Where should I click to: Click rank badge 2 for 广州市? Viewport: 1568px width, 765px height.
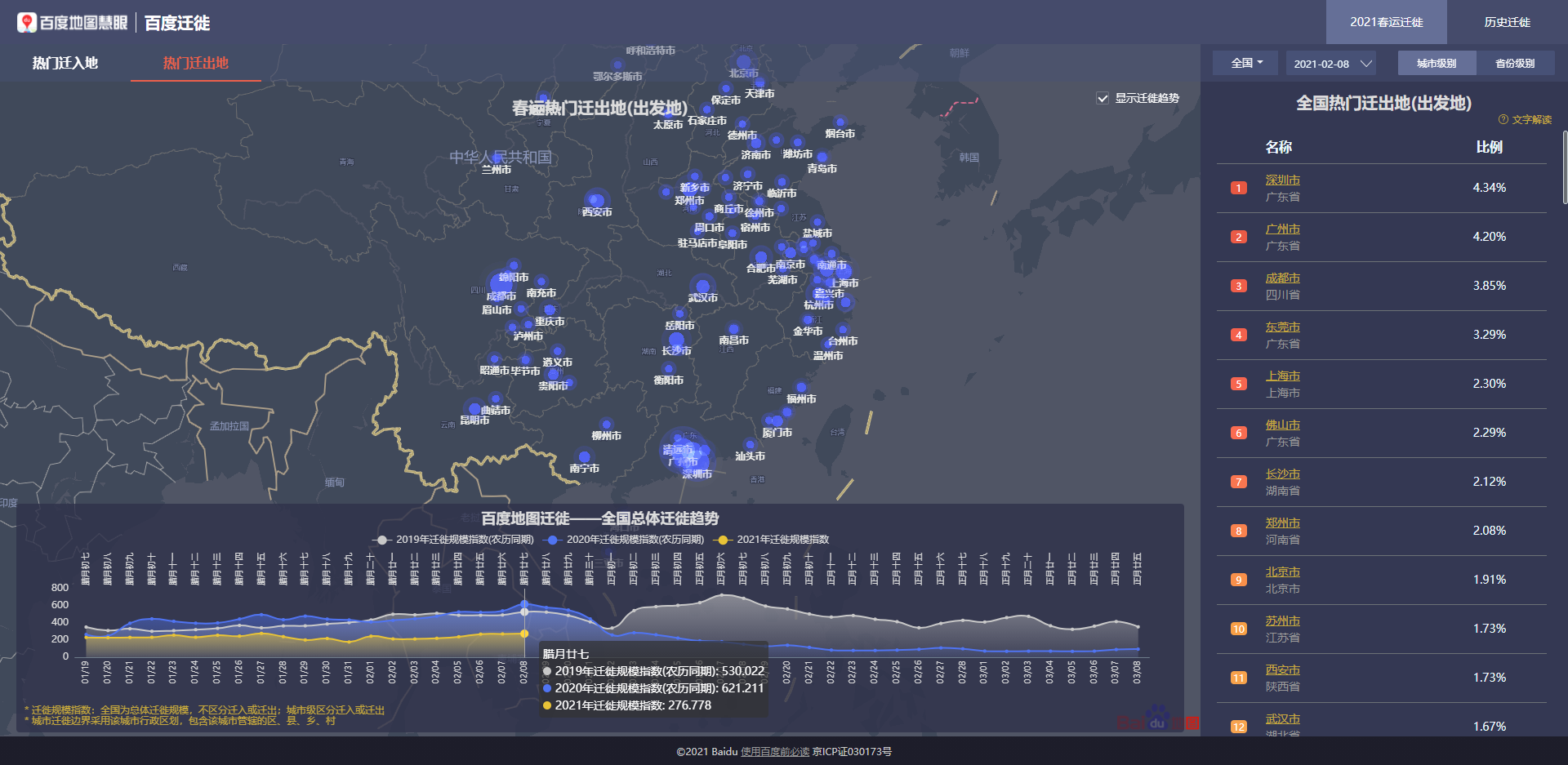pyautogui.click(x=1238, y=237)
